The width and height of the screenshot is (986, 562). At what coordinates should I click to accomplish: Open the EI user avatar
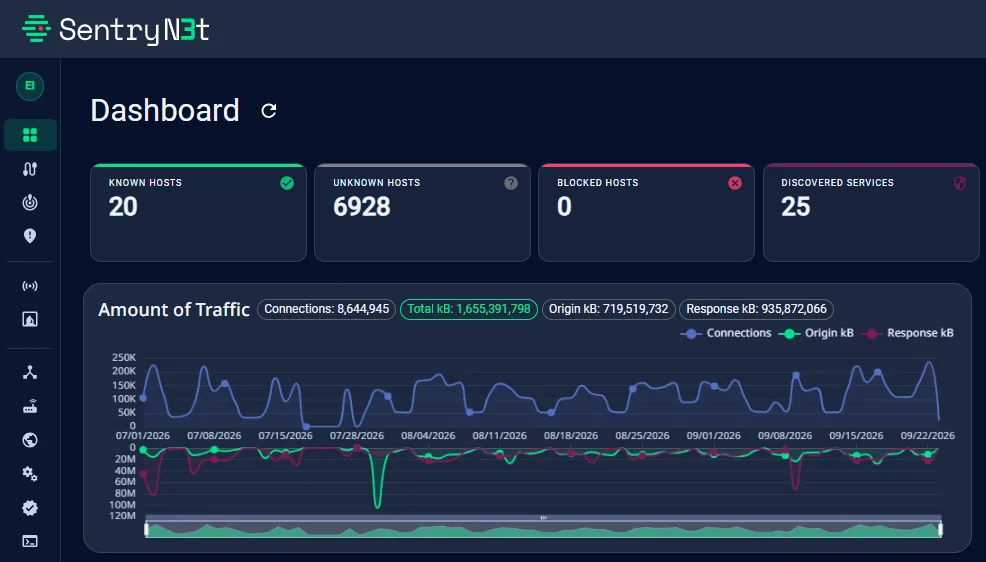[30, 86]
